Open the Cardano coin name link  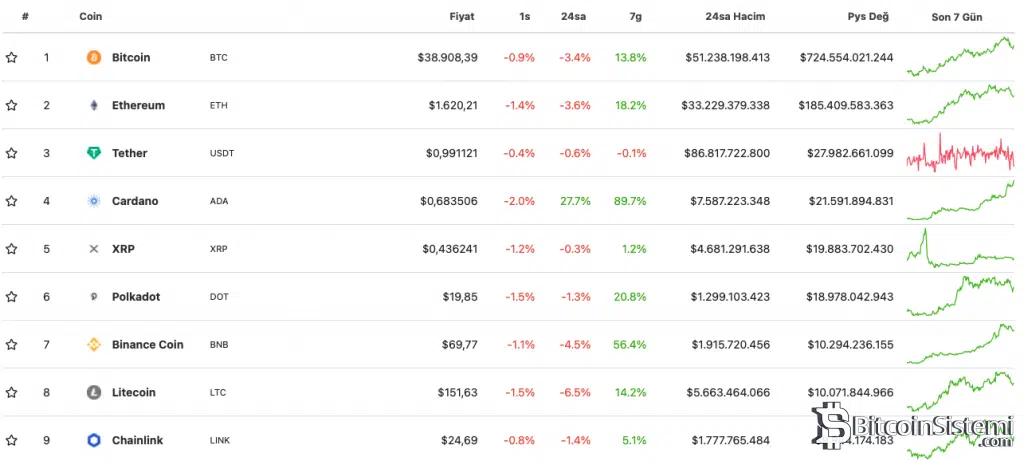[135, 201]
